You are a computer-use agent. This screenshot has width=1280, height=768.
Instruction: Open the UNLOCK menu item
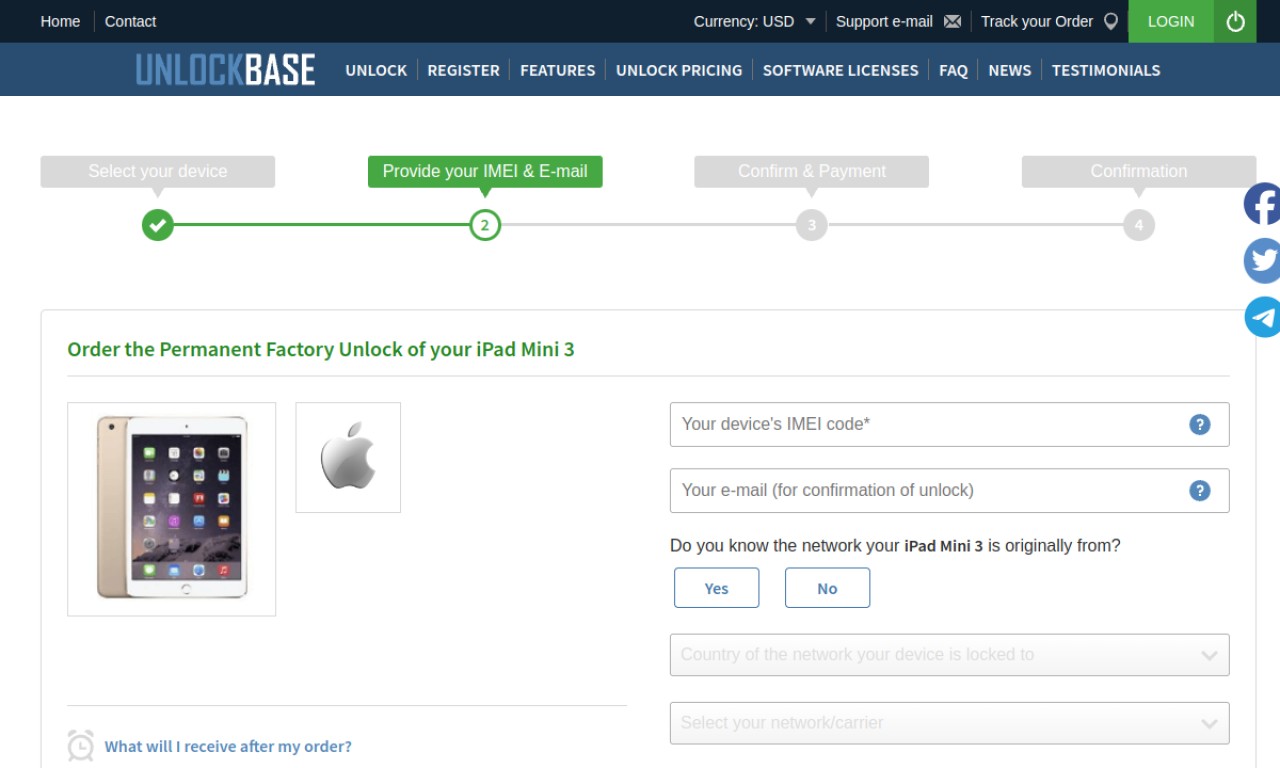(x=376, y=70)
